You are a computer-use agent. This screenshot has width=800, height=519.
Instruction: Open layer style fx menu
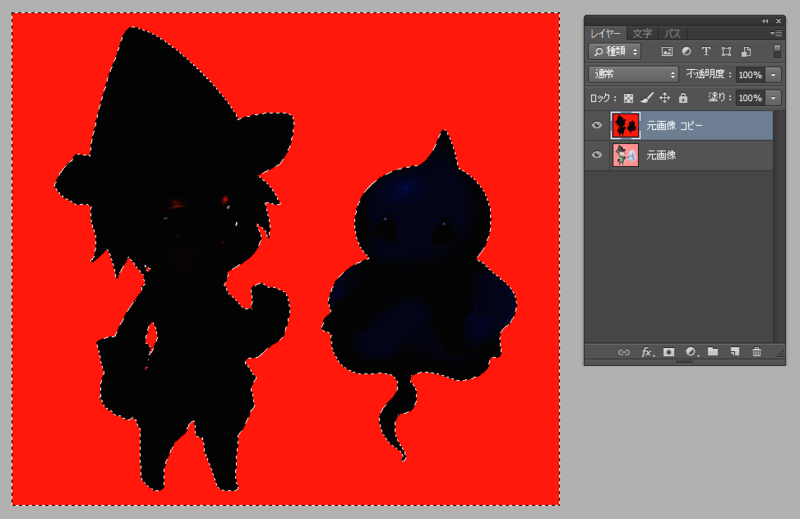click(x=647, y=352)
